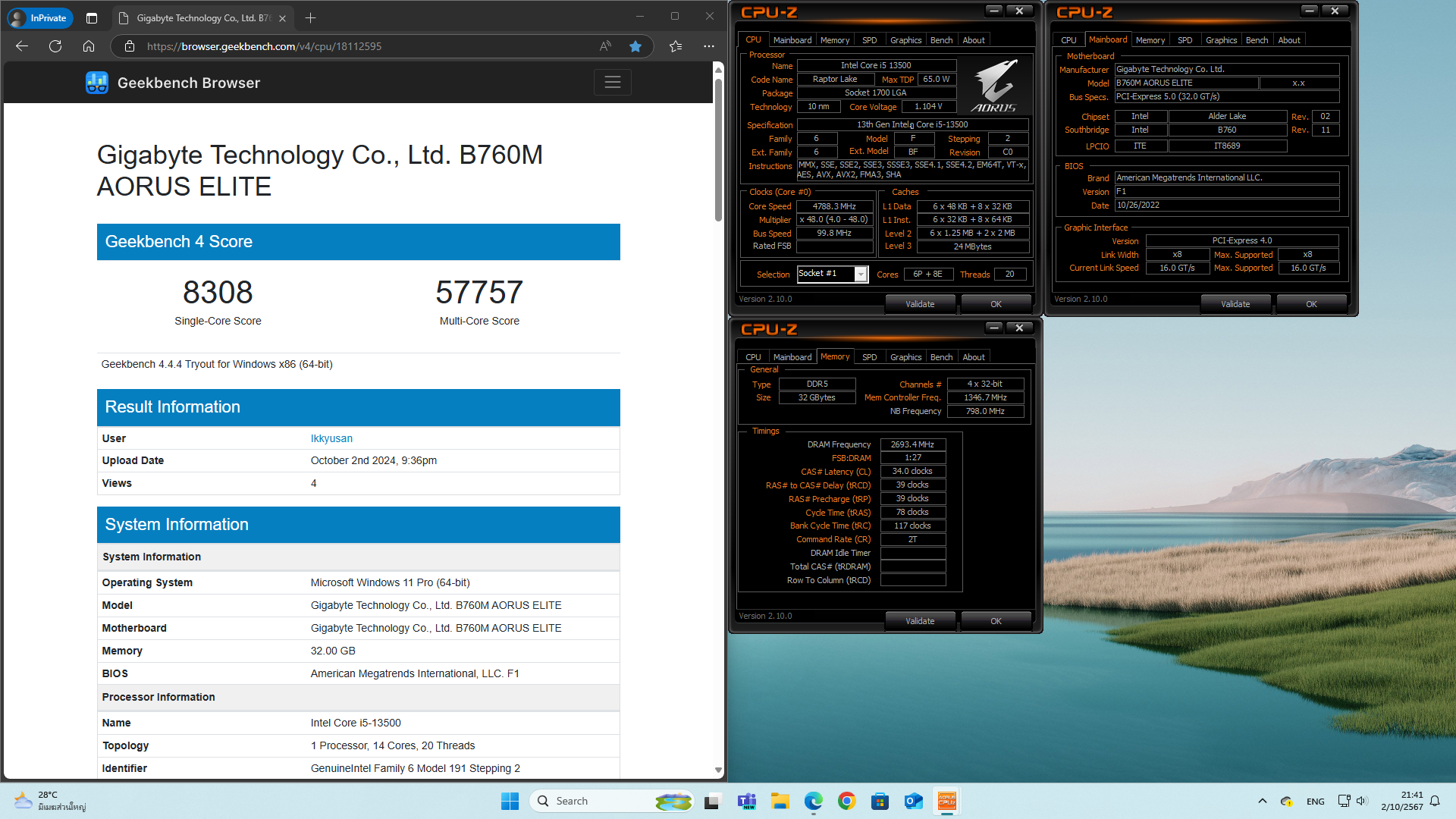Image resolution: width=1456 pixels, height=819 pixels.
Task: Open About tab in CPU-Z CPU window
Action: pos(974,40)
